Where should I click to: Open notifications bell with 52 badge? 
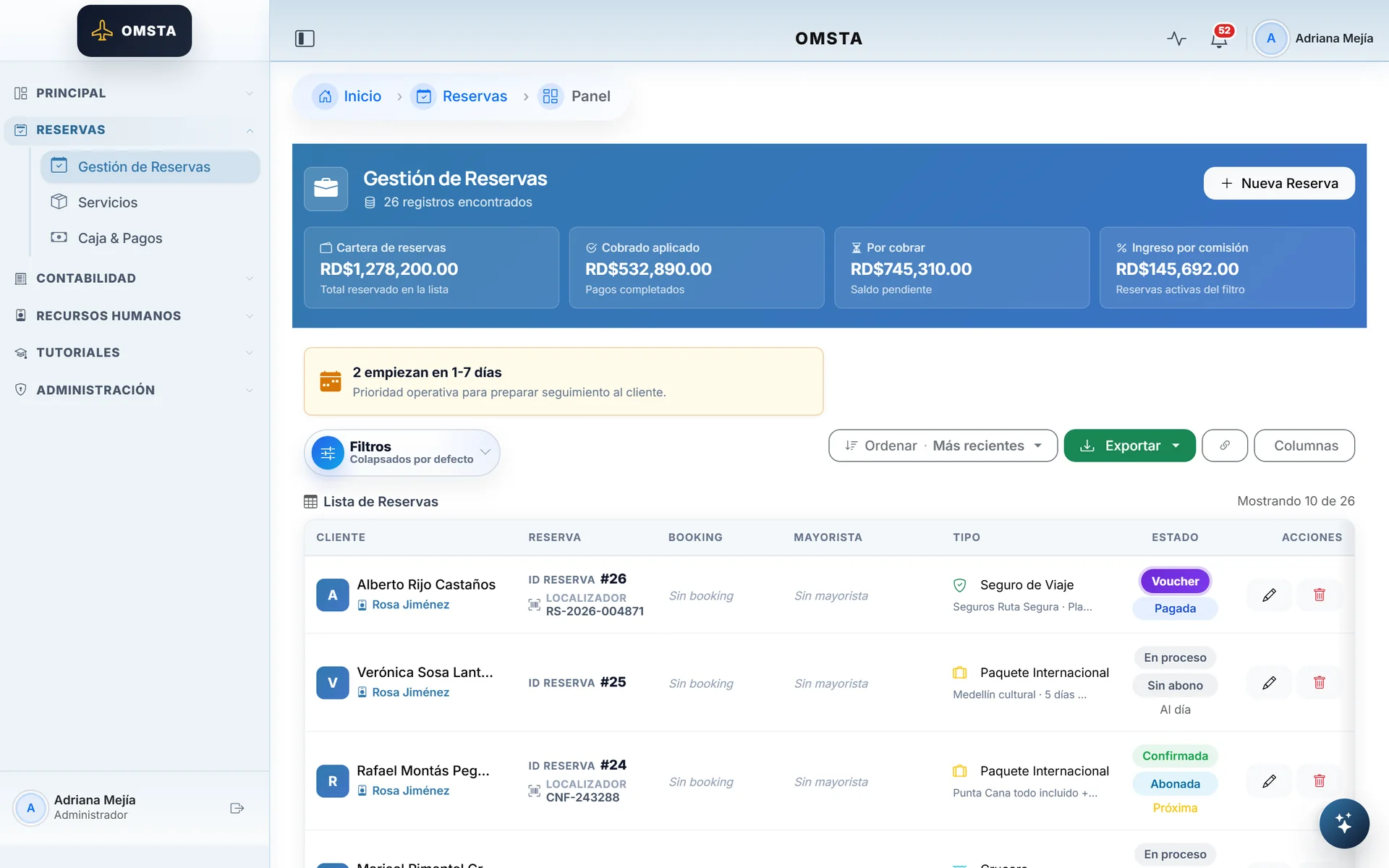[1220, 38]
